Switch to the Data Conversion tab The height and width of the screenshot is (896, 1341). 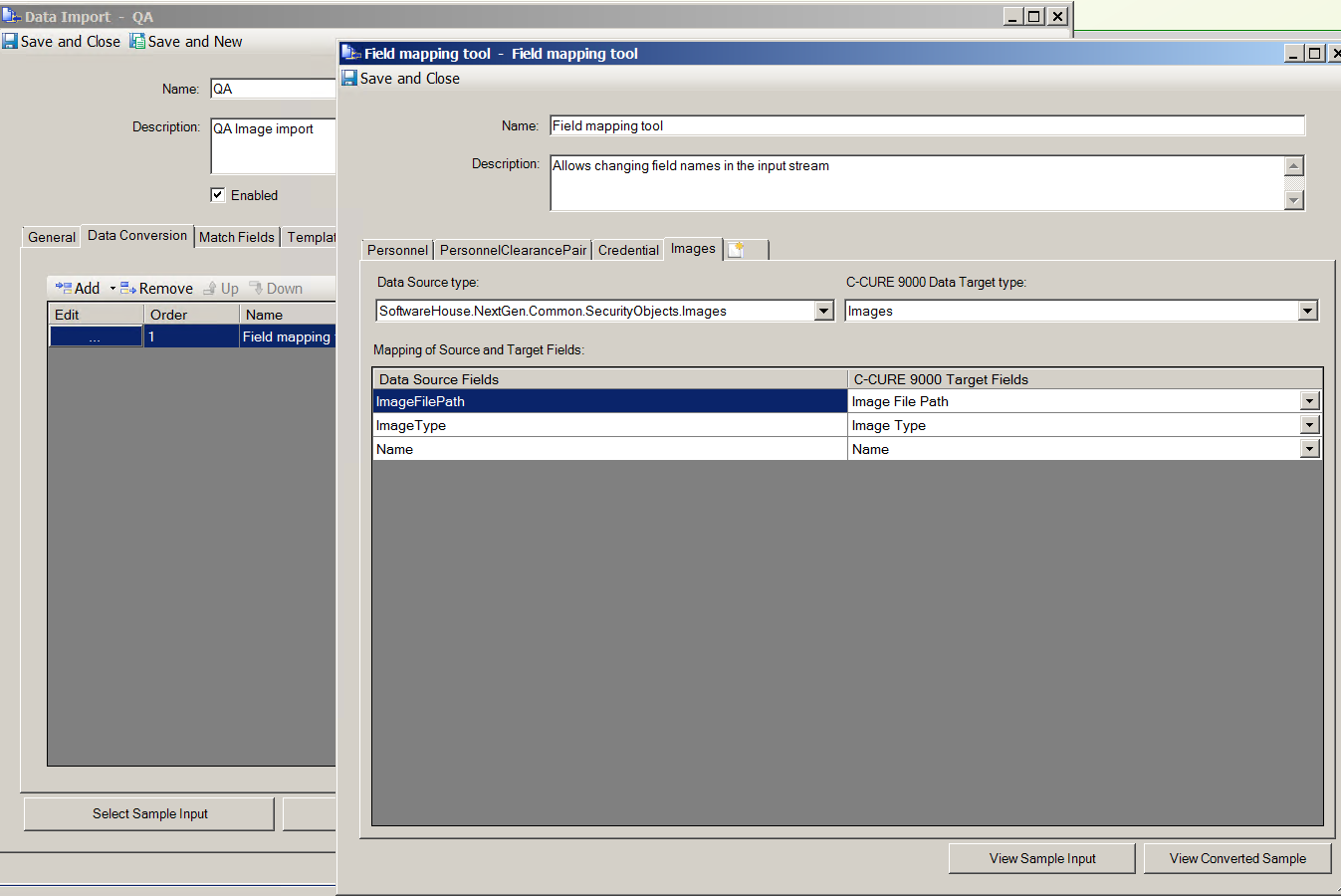137,236
